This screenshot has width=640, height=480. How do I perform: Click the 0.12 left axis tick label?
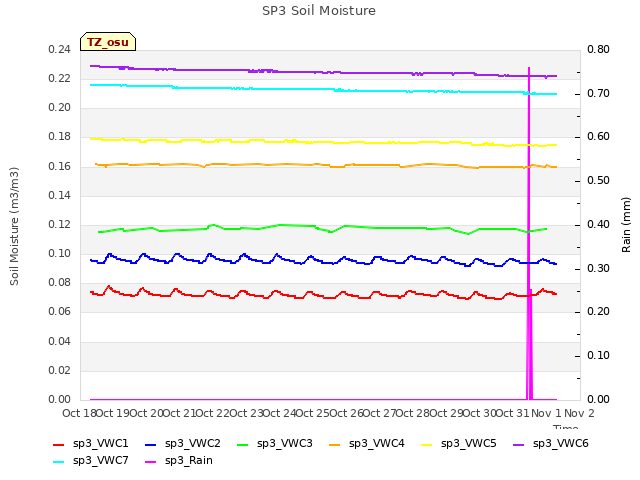(60, 224)
